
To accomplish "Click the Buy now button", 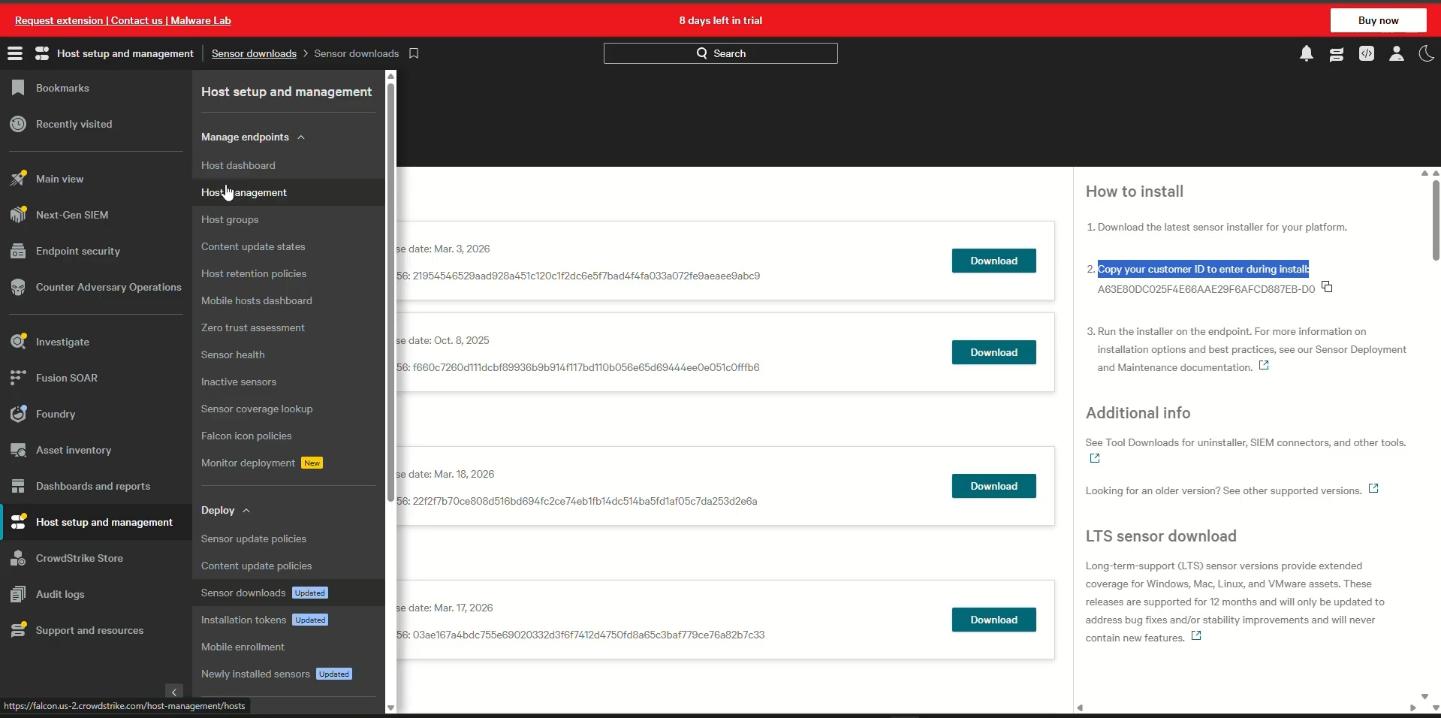I will (x=1378, y=20).
